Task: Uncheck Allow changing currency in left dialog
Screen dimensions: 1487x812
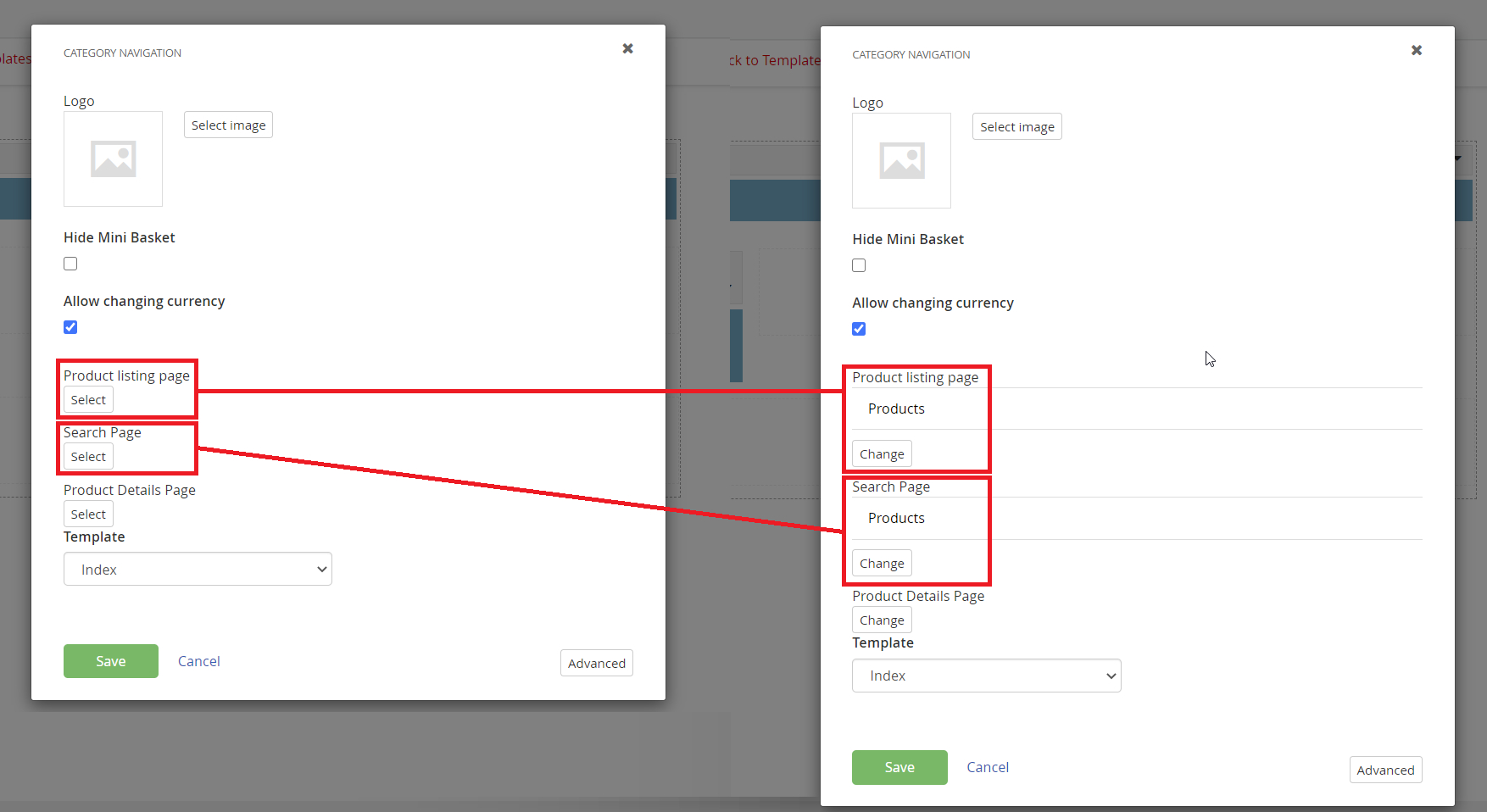Action: [x=70, y=327]
